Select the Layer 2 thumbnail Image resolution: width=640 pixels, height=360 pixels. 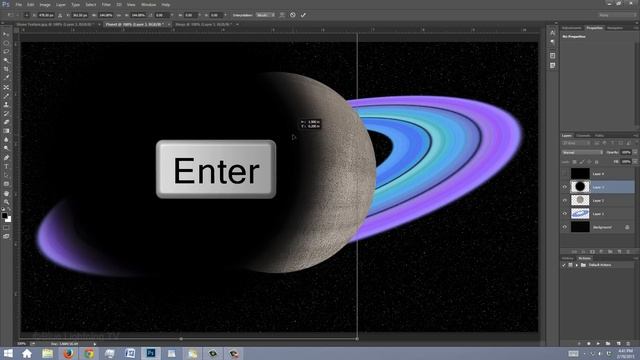click(580, 200)
